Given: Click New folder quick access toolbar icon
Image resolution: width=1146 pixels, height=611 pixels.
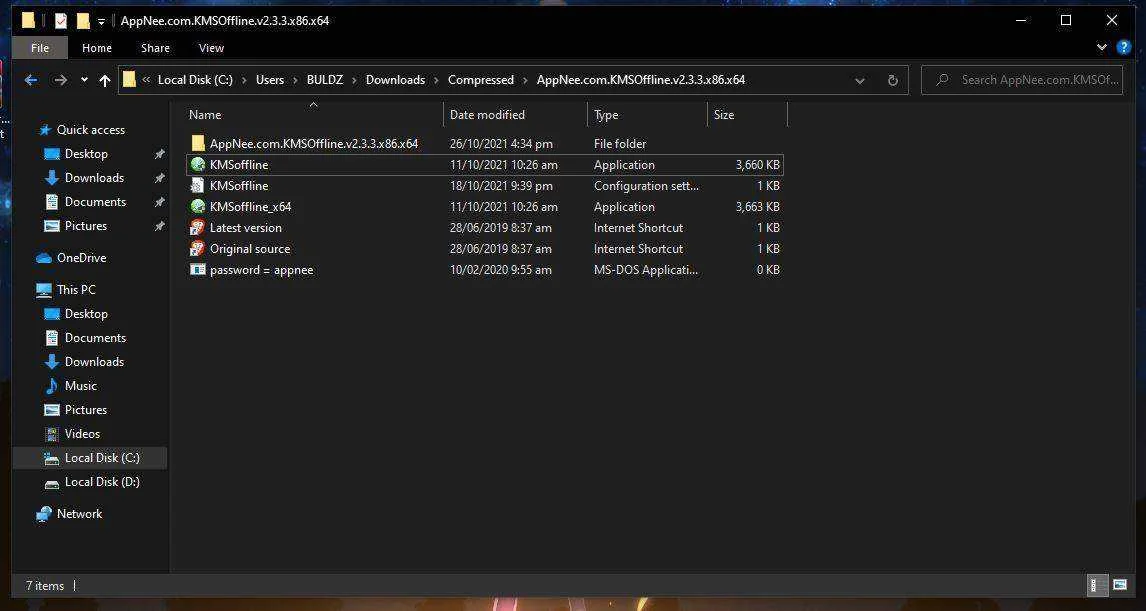Looking at the screenshot, I should tap(83, 20).
